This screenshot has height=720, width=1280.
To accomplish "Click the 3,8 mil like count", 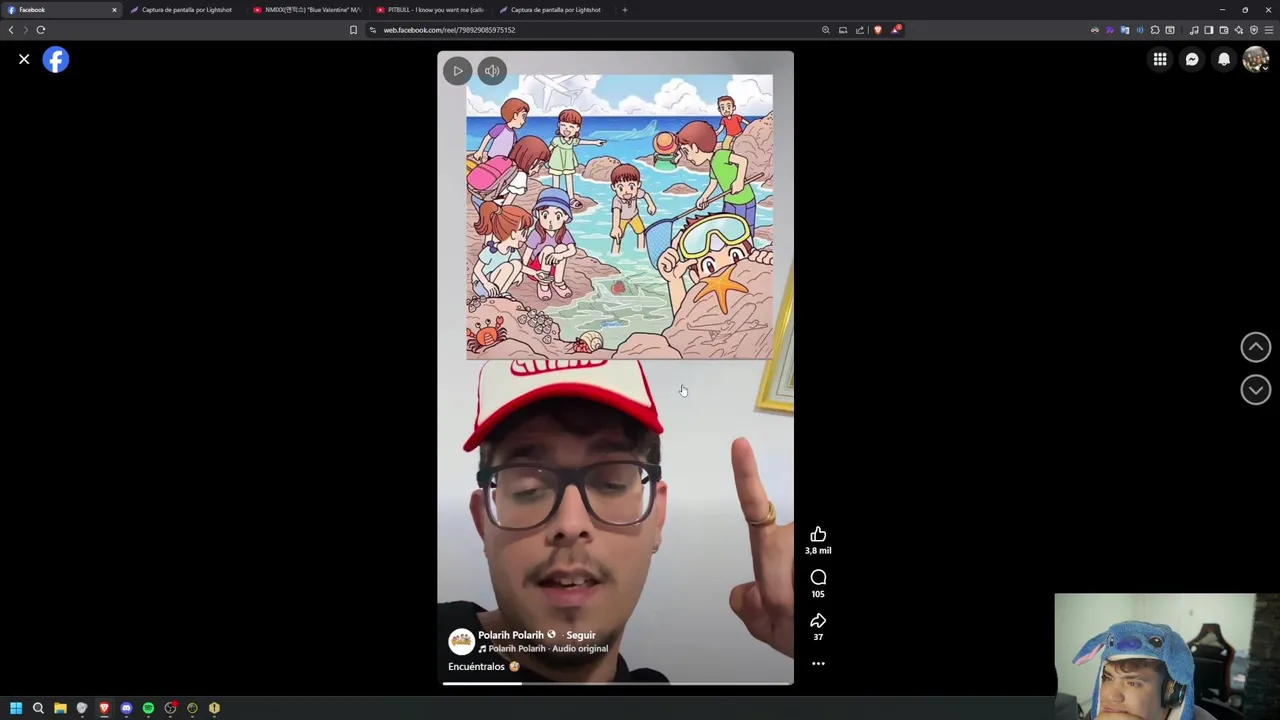I will tap(818, 551).
